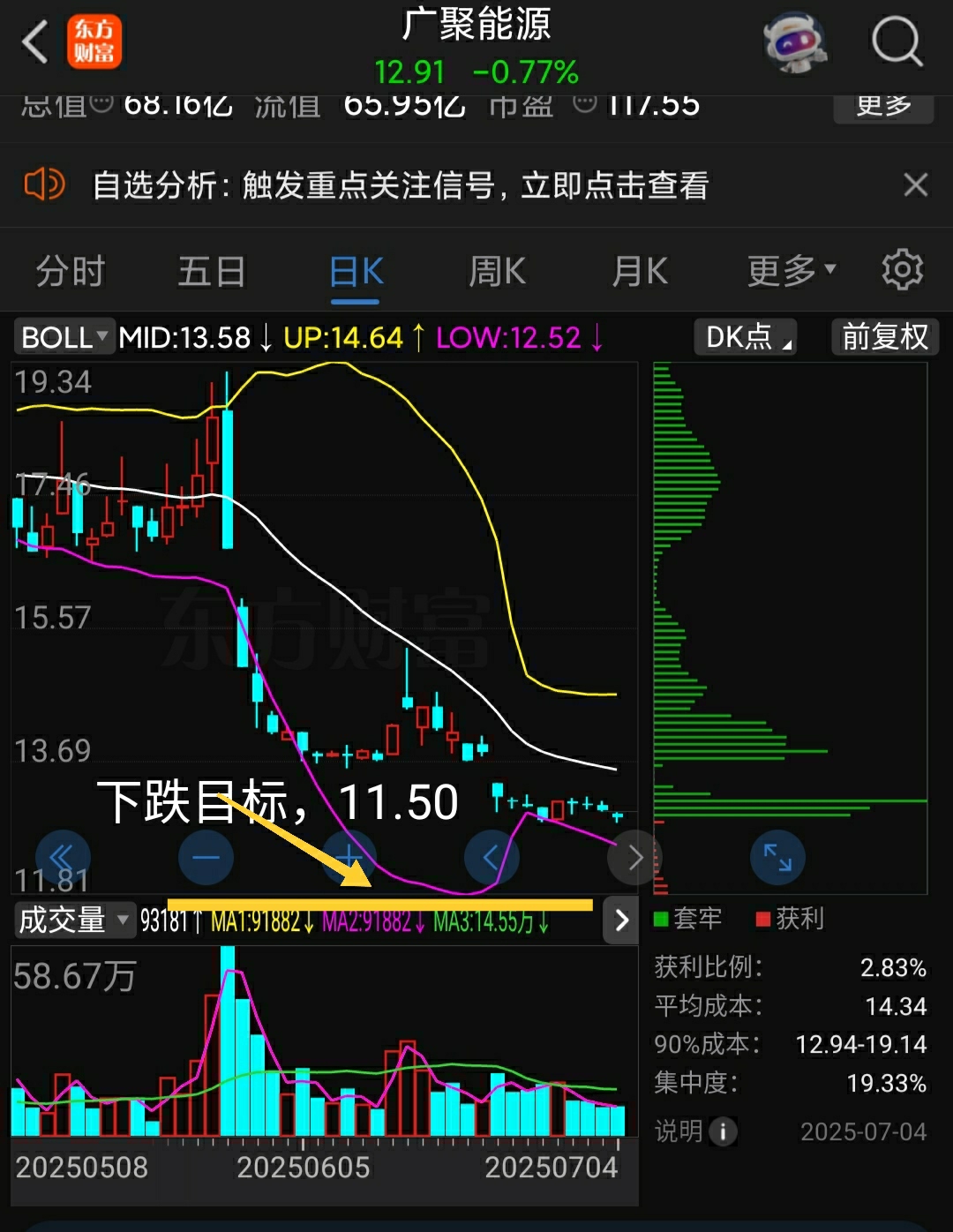The image size is (953, 1232).
Task: Select the 日K tab
Action: coord(356,271)
